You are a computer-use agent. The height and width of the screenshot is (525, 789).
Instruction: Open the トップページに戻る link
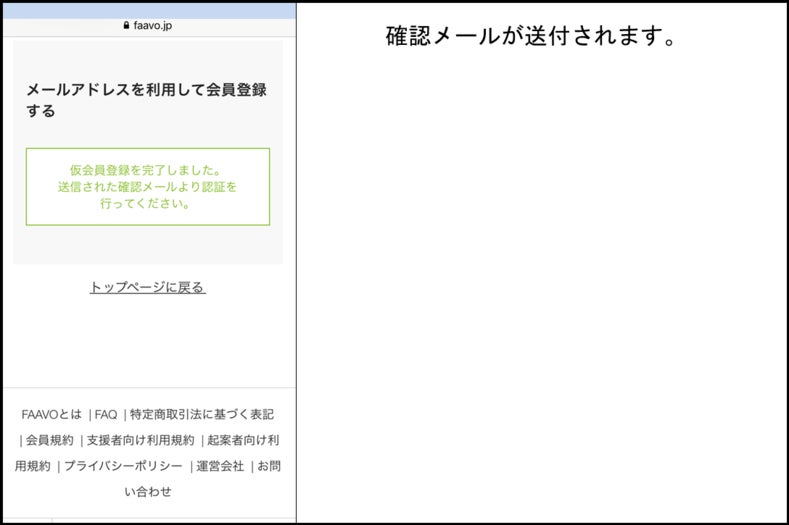147,287
